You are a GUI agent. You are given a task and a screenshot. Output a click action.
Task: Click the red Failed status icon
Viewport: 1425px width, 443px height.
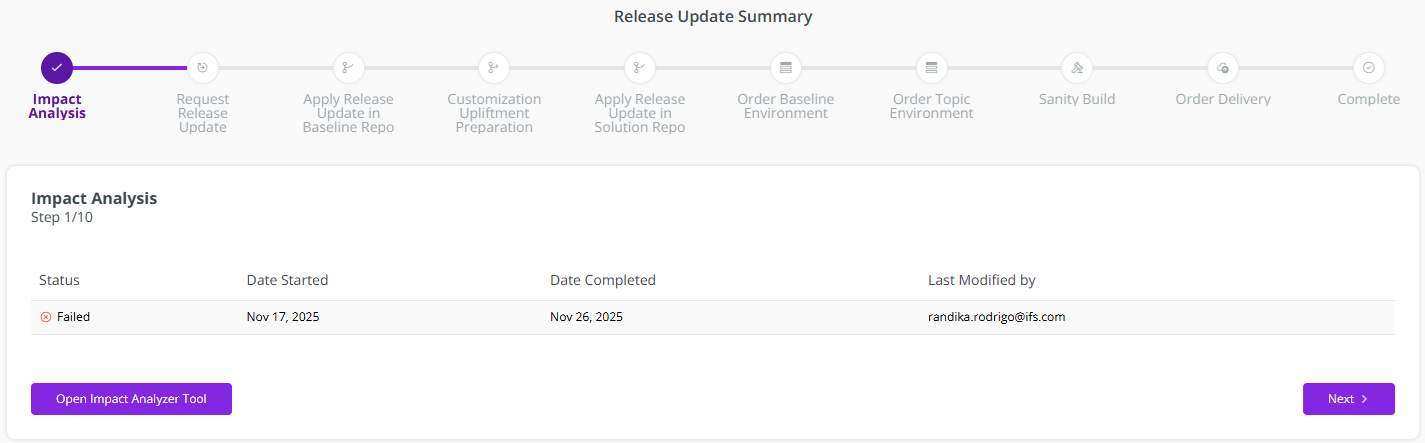point(45,317)
